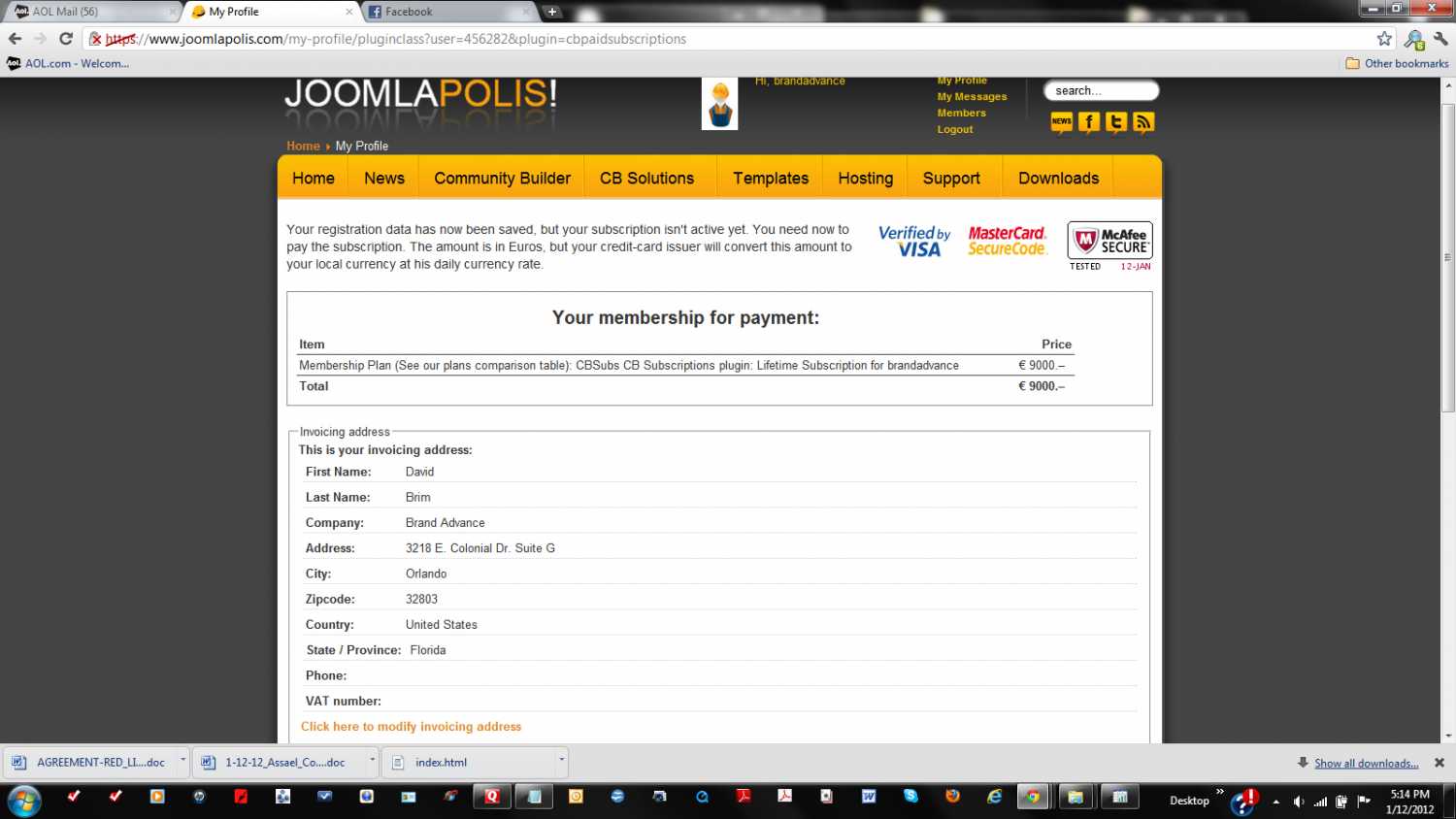Click the browser address bar
This screenshot has height=819, width=1456.
click(728, 39)
